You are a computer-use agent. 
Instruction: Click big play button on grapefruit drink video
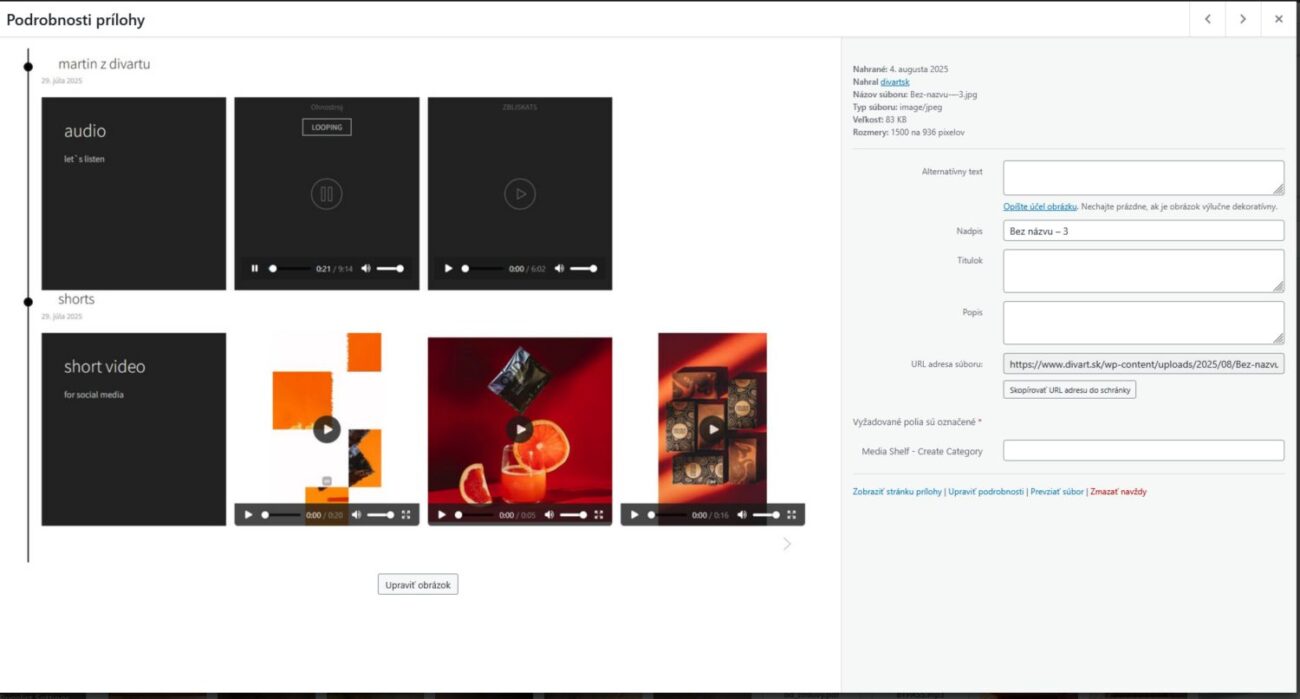click(x=519, y=429)
